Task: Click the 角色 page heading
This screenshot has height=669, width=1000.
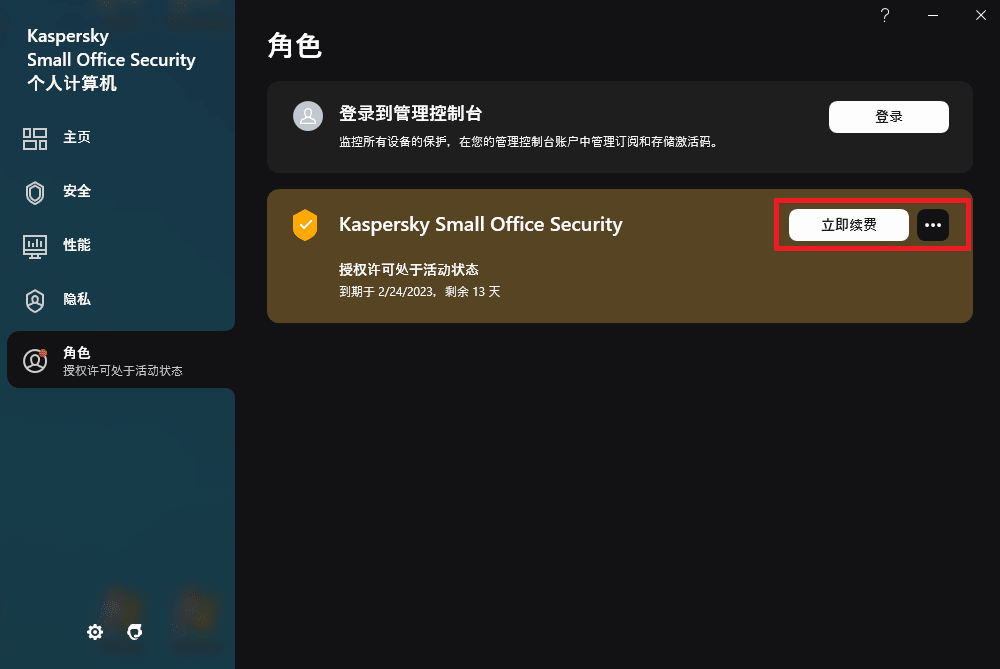Action: 295,46
